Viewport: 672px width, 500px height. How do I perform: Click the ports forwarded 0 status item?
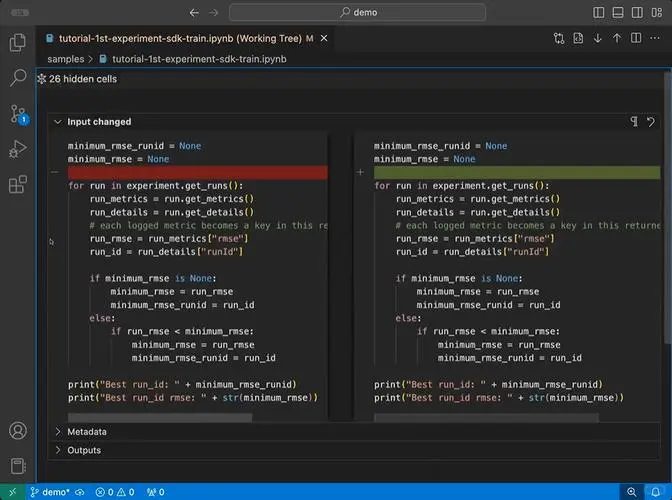pyautogui.click(x=156, y=492)
